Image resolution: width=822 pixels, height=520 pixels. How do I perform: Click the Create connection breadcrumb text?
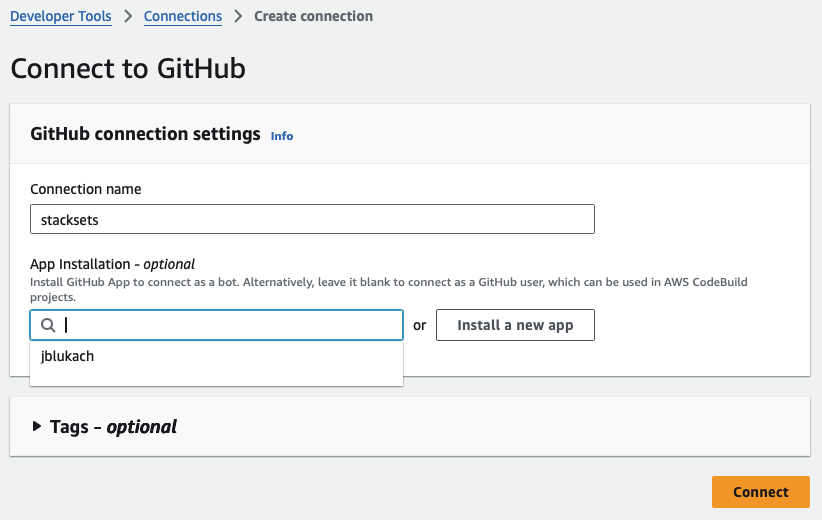[313, 17]
